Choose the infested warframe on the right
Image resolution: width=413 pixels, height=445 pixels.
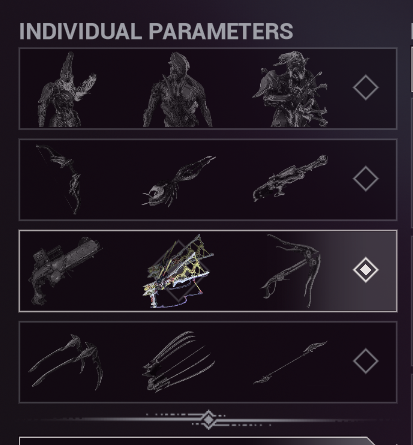point(291,89)
